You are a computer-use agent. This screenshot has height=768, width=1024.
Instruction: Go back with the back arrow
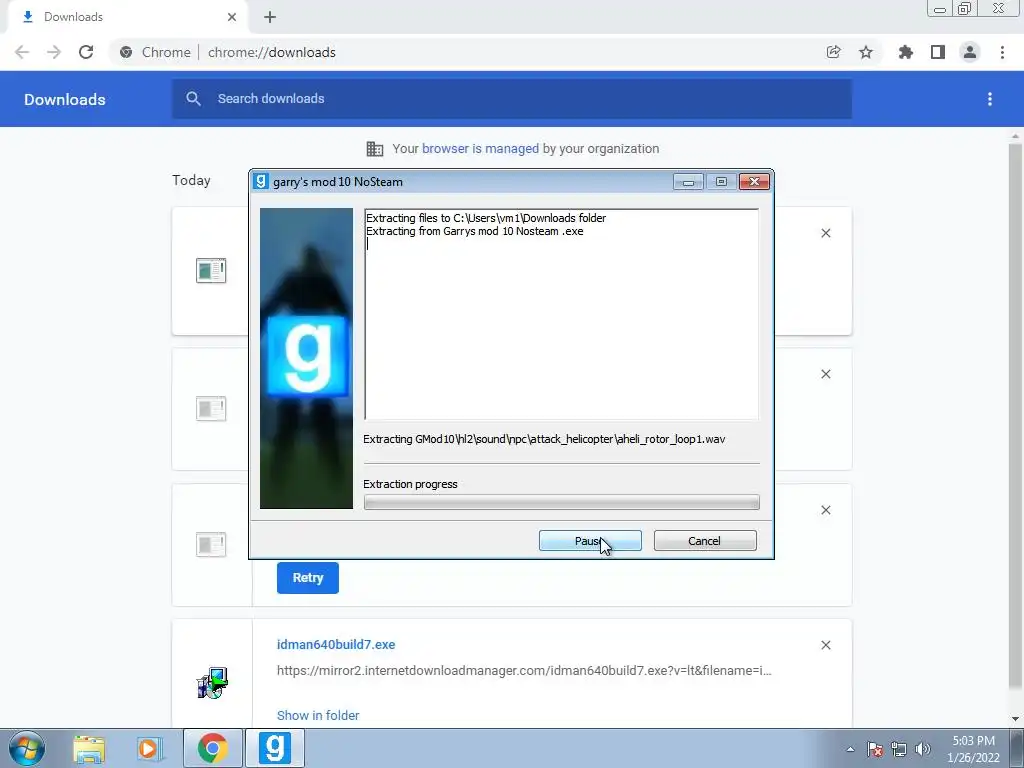pos(22,52)
